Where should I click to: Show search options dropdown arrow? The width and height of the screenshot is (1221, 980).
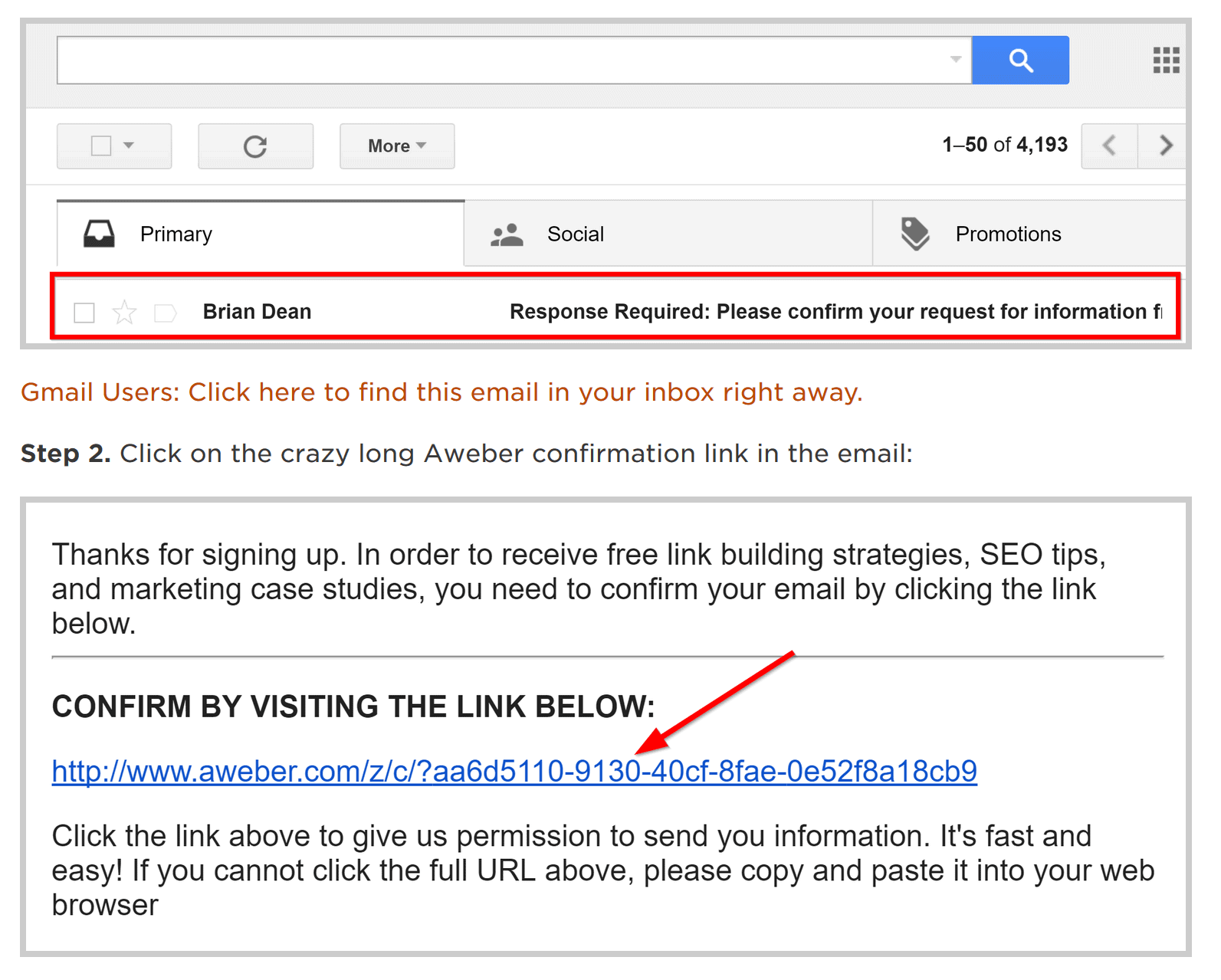point(955,59)
